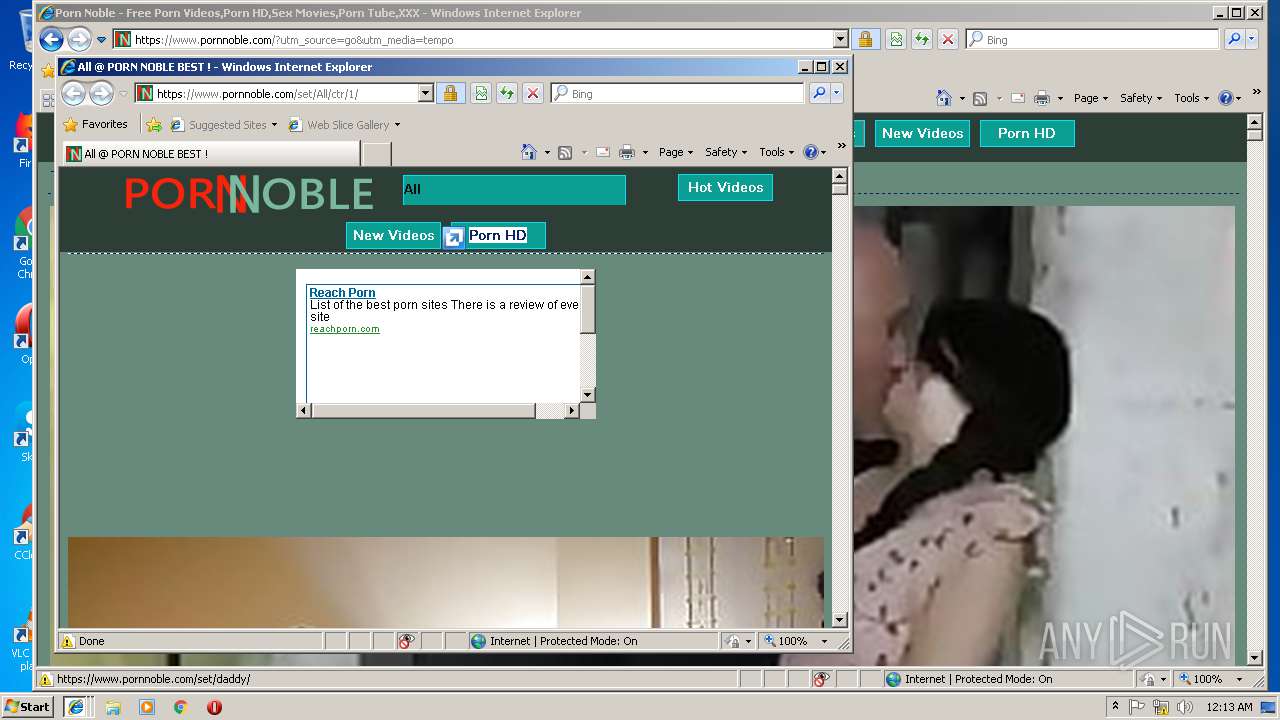Click Hot Videos button in front window
Image resolution: width=1280 pixels, height=720 pixels.
click(x=725, y=187)
